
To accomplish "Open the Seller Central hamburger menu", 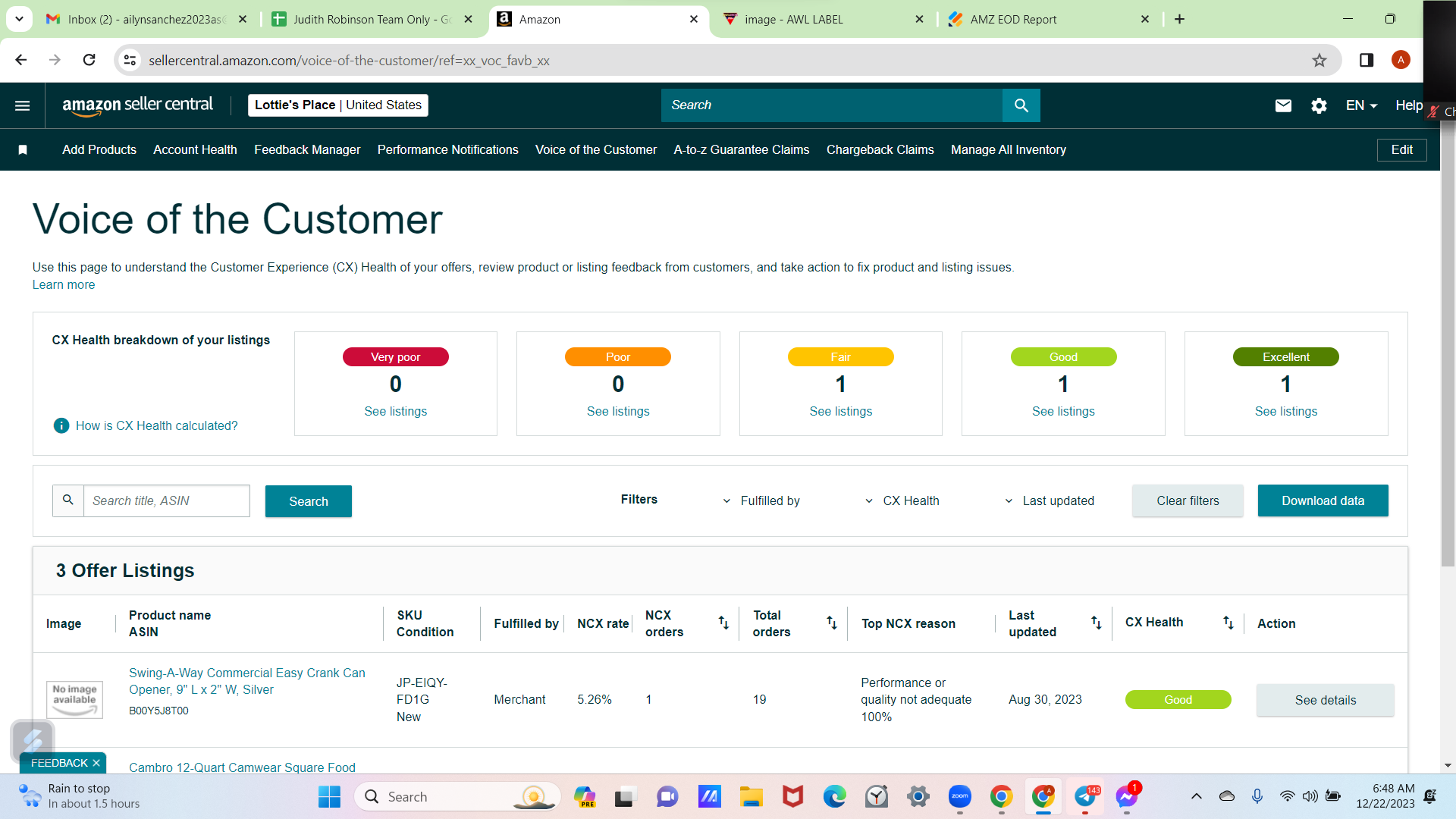I will 23,105.
